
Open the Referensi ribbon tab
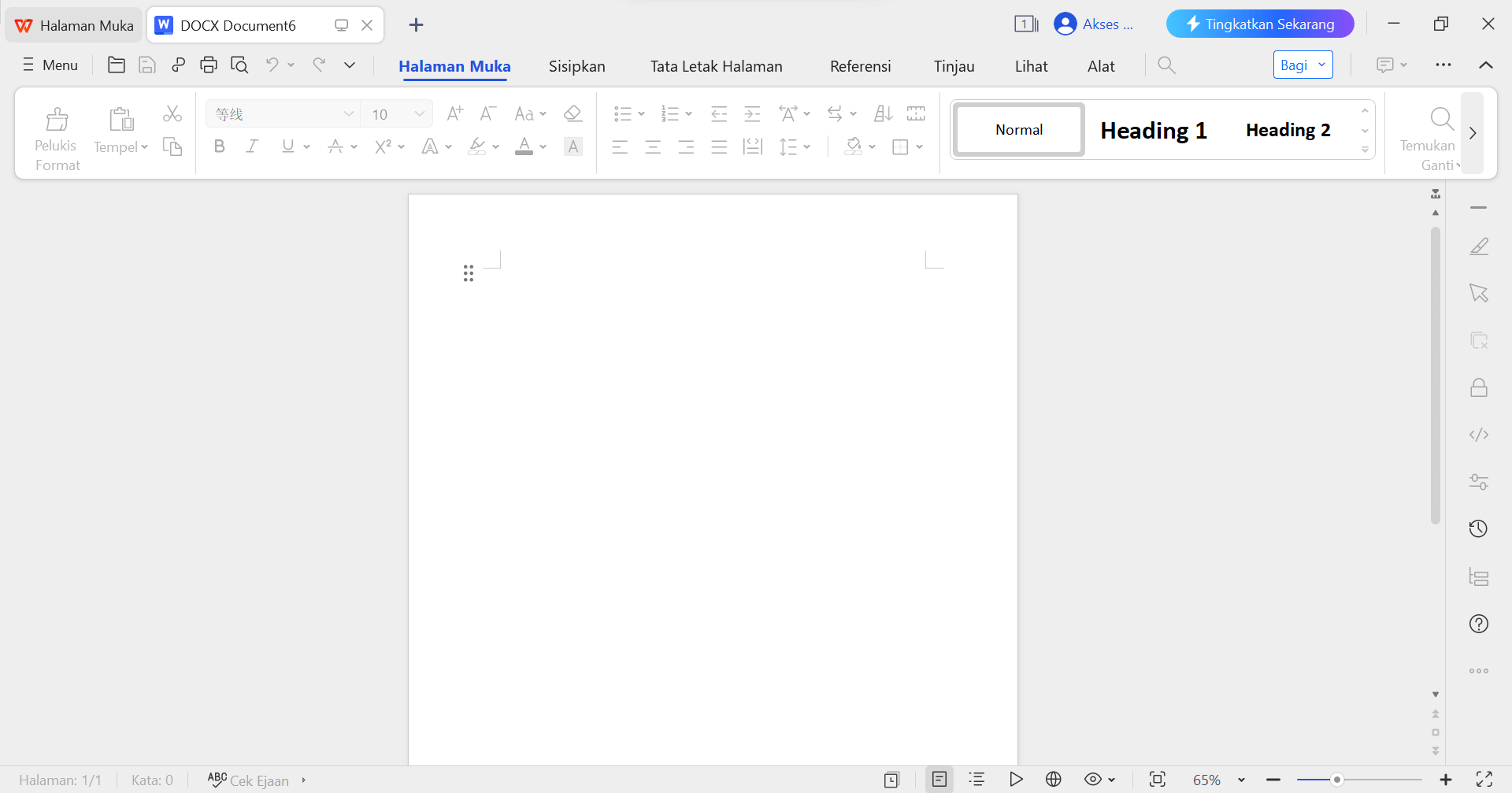(x=860, y=66)
